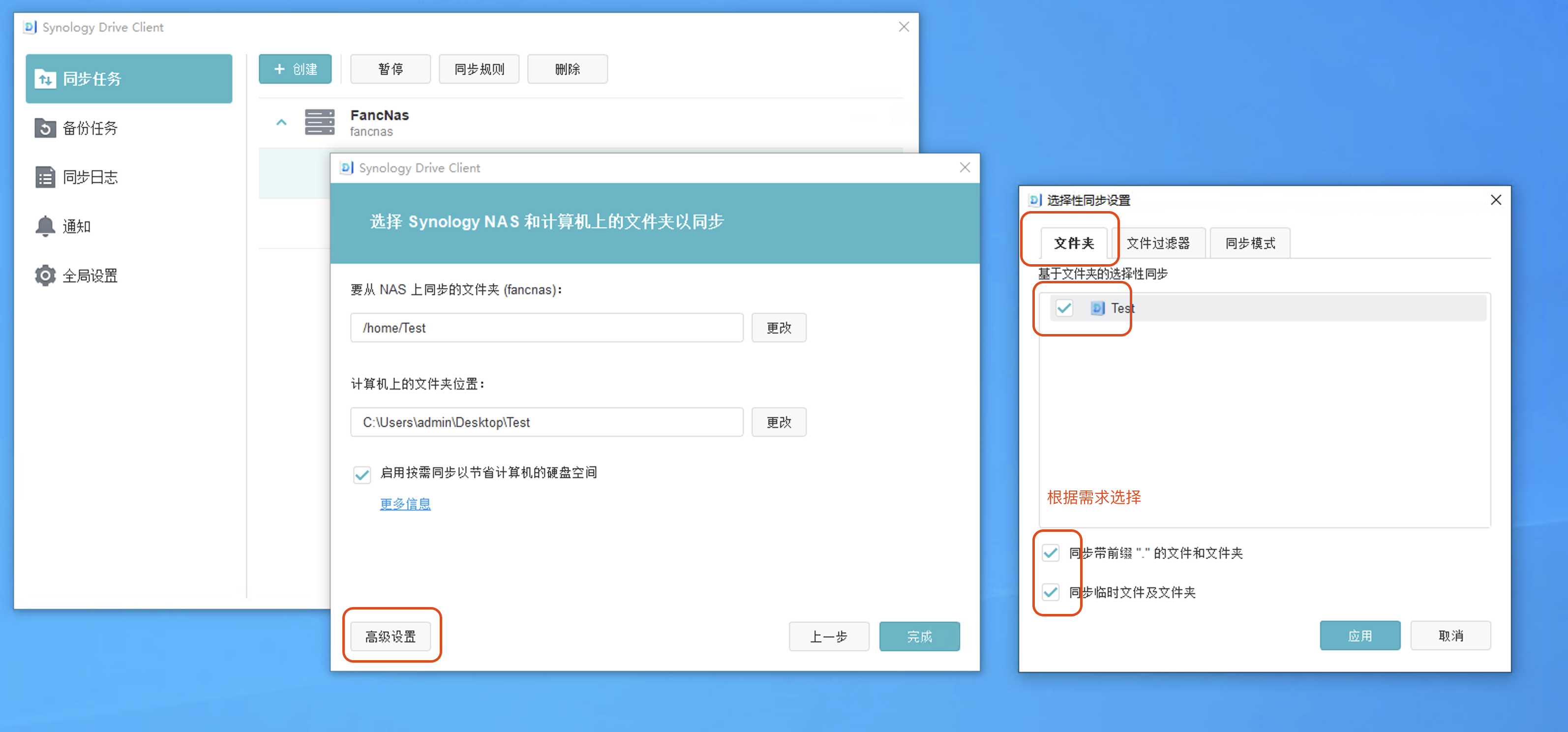Click the 同步日志 list icon
This screenshot has width=1568, height=732.
tap(45, 177)
